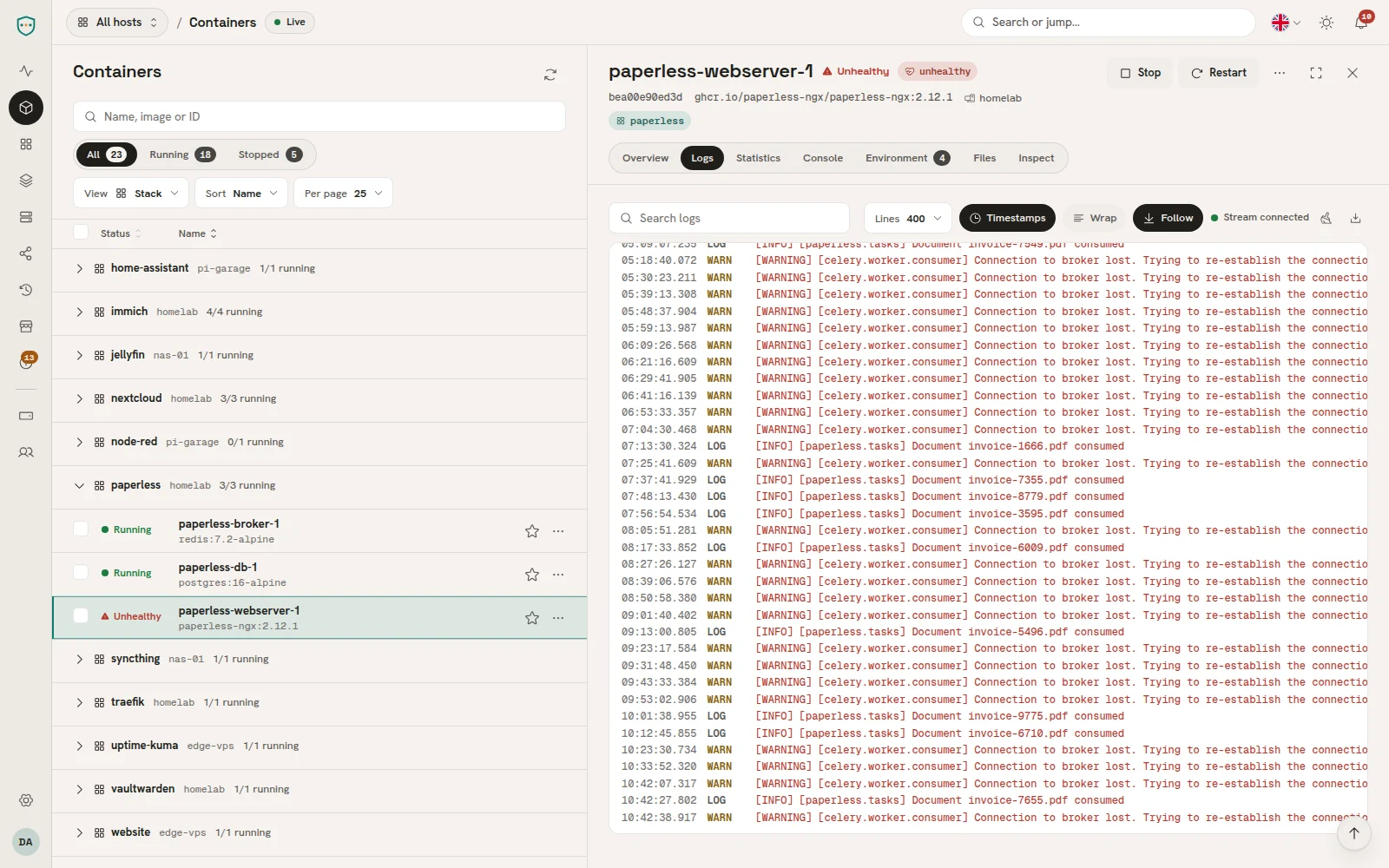
Task: Open the View Stack dropdown
Action: pyautogui.click(x=130, y=194)
